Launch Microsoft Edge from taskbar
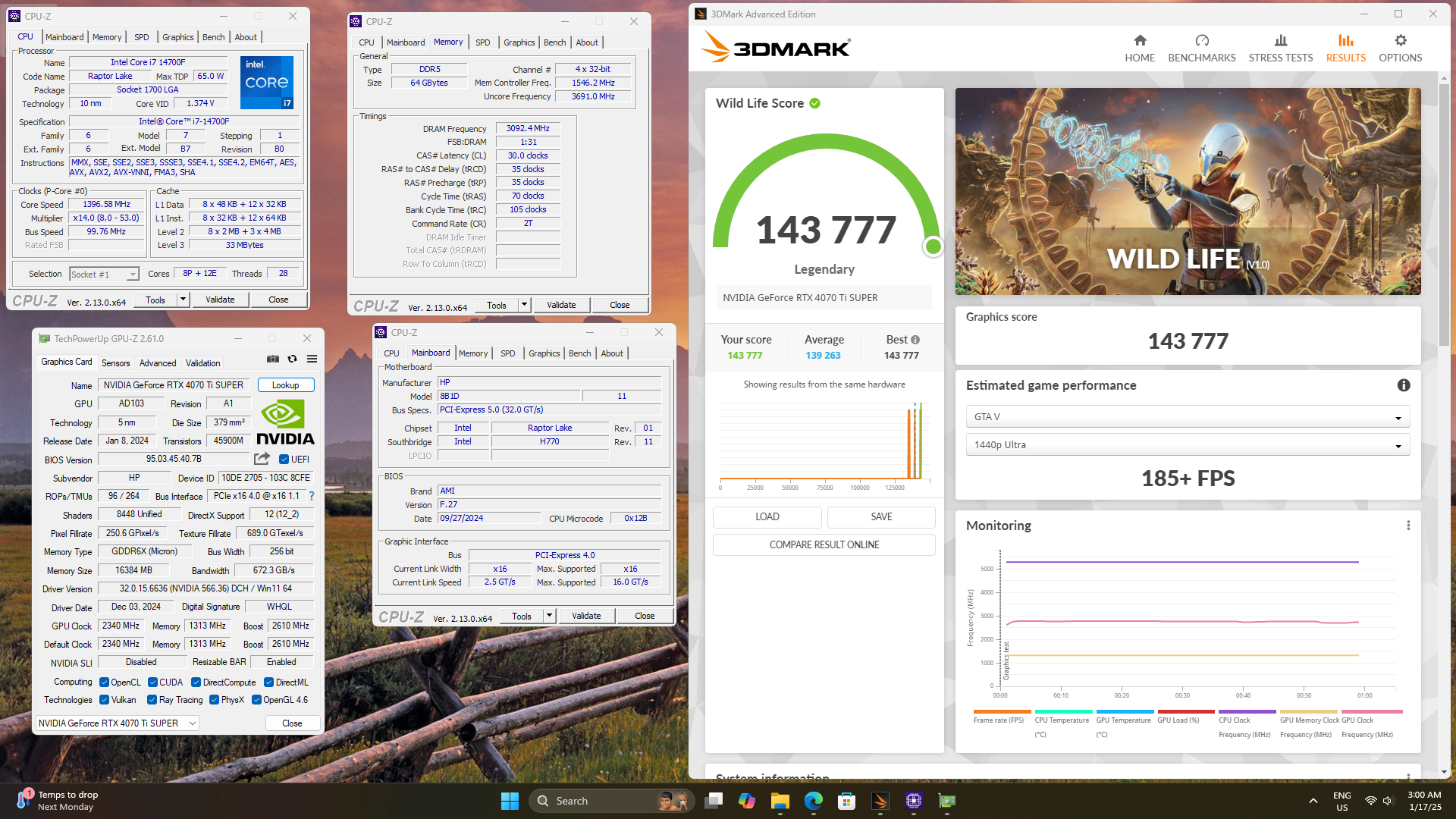This screenshot has width=1456, height=819. (x=814, y=801)
